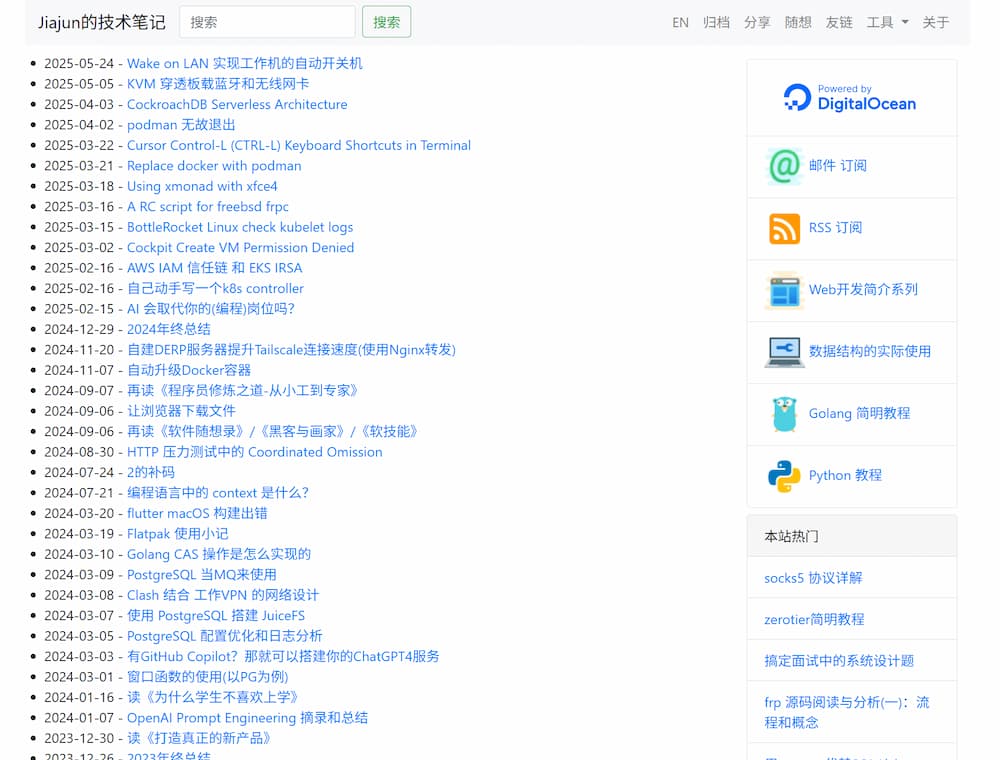
Task: Open the socks5 协议详解 popular post
Action: click(x=813, y=578)
